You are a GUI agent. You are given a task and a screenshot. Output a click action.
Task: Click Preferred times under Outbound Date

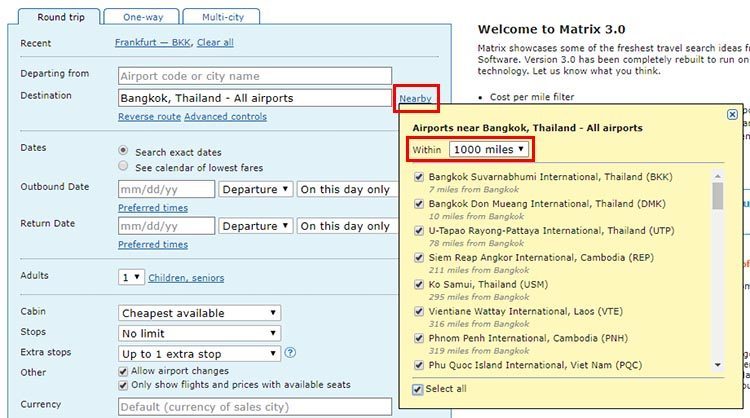(x=153, y=208)
